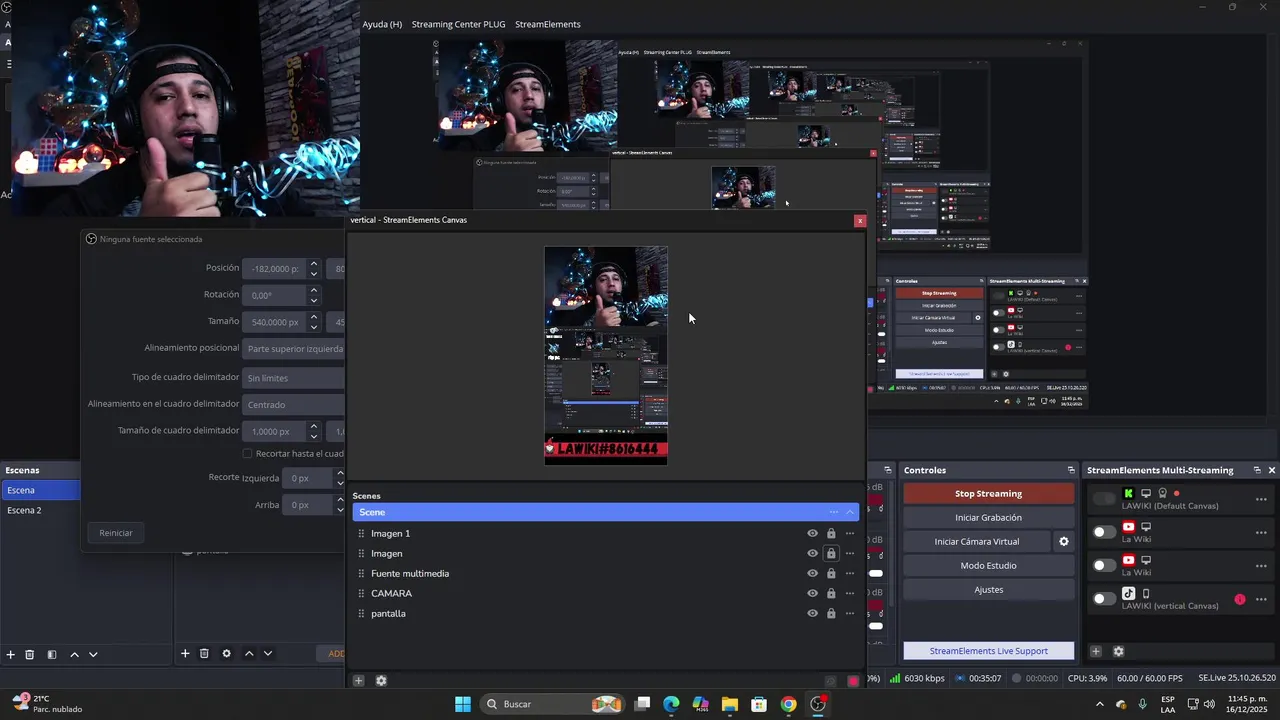Screen dimensions: 1280x720
Task: Add a source in main sources panel
Action: click(x=185, y=653)
